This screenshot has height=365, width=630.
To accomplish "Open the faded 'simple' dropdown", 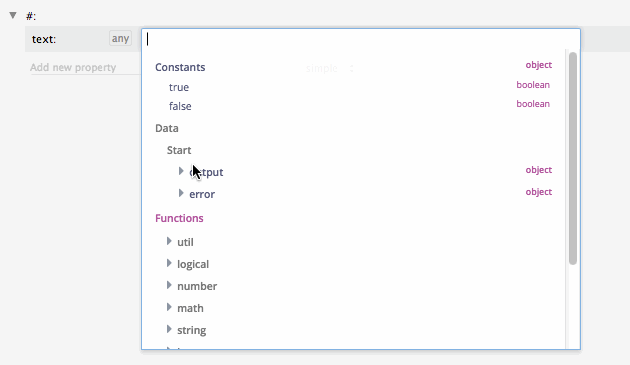I will click(x=329, y=68).
